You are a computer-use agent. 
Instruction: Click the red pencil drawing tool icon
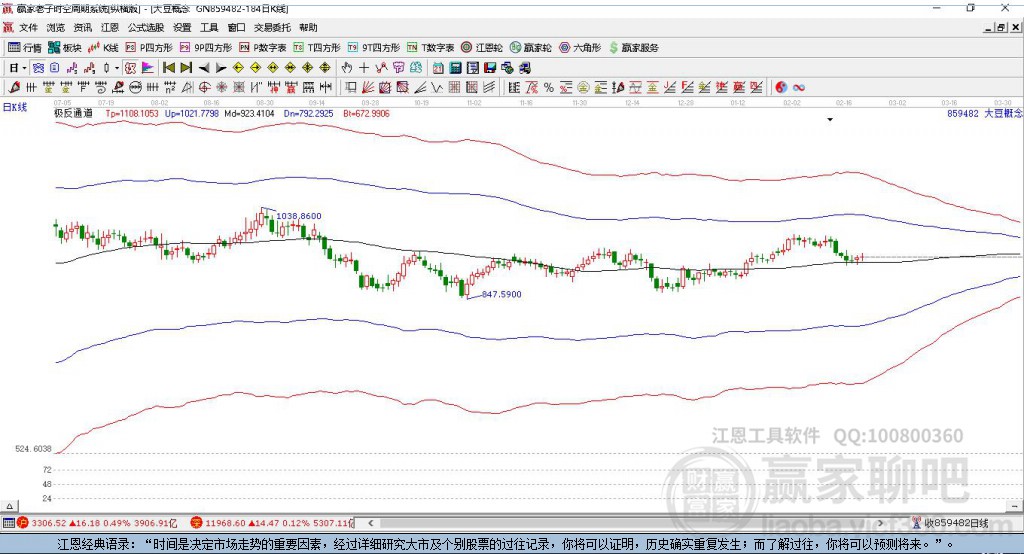(x=14, y=88)
